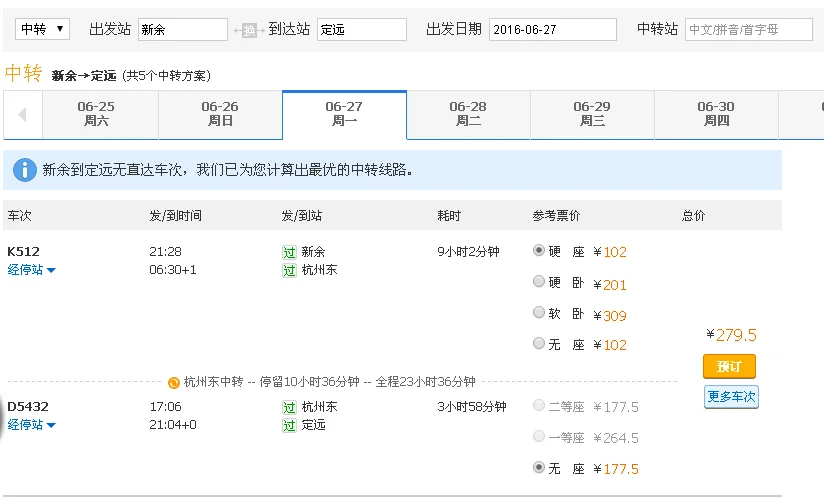Click total price ¥279.5

pos(731,335)
